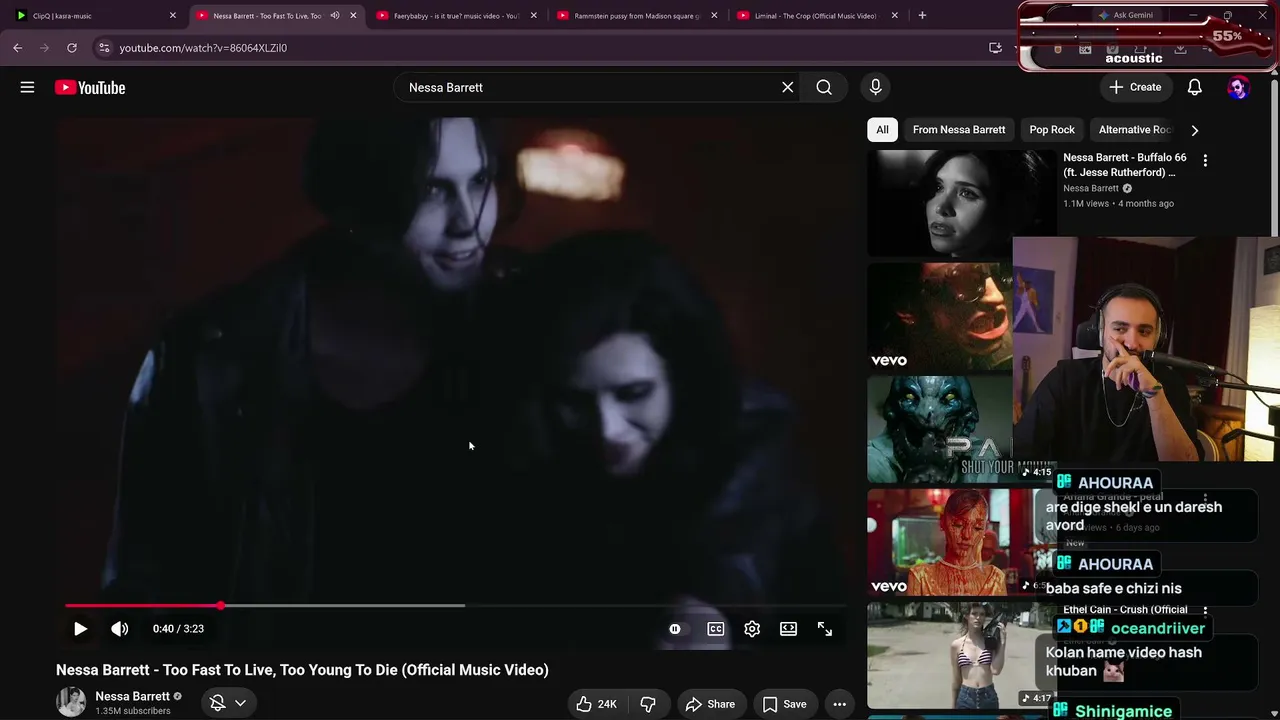
Task: Show more filter chips with the arrow
Action: click(x=1194, y=130)
